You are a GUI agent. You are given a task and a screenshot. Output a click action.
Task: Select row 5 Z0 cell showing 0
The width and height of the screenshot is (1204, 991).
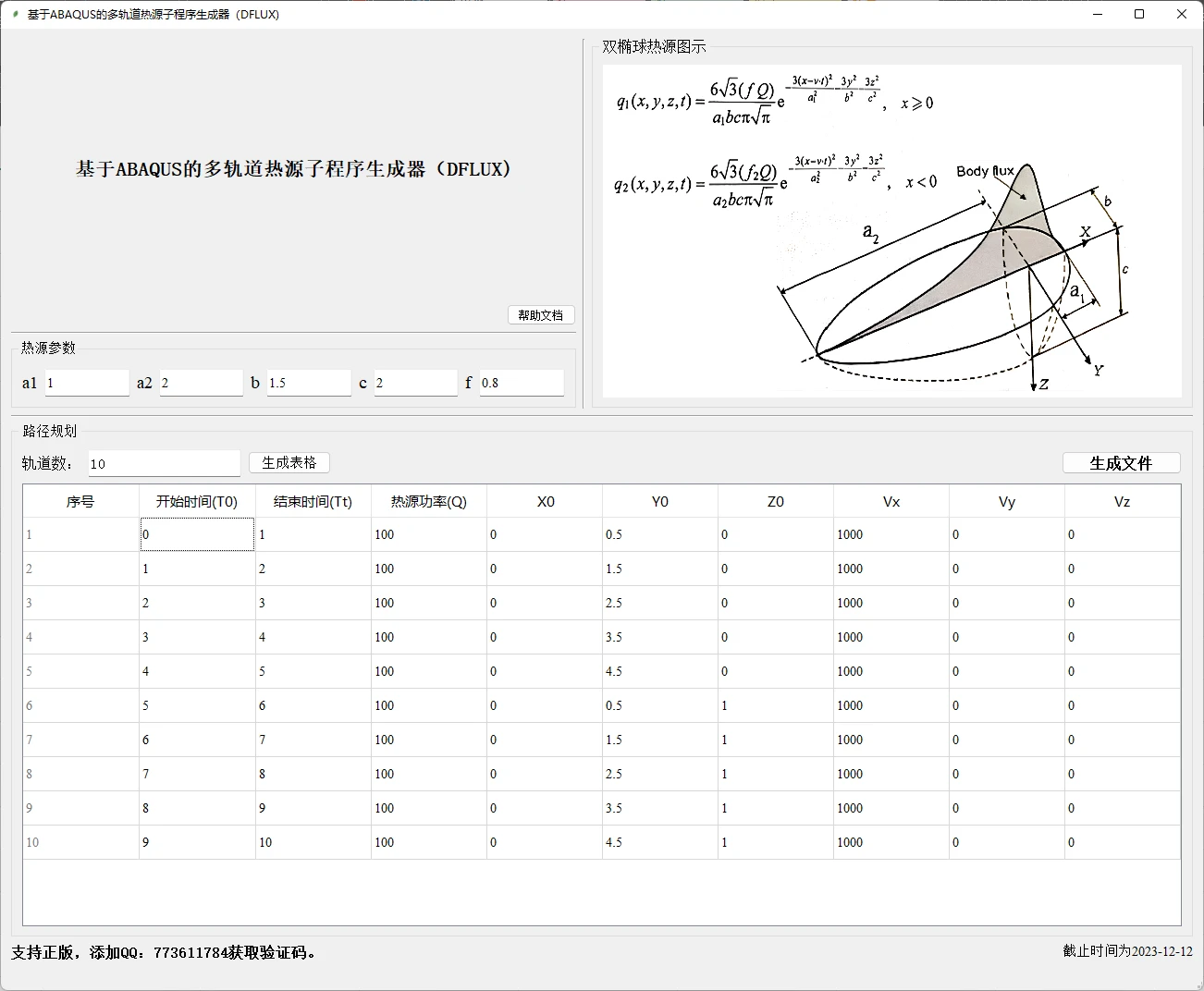(x=776, y=671)
